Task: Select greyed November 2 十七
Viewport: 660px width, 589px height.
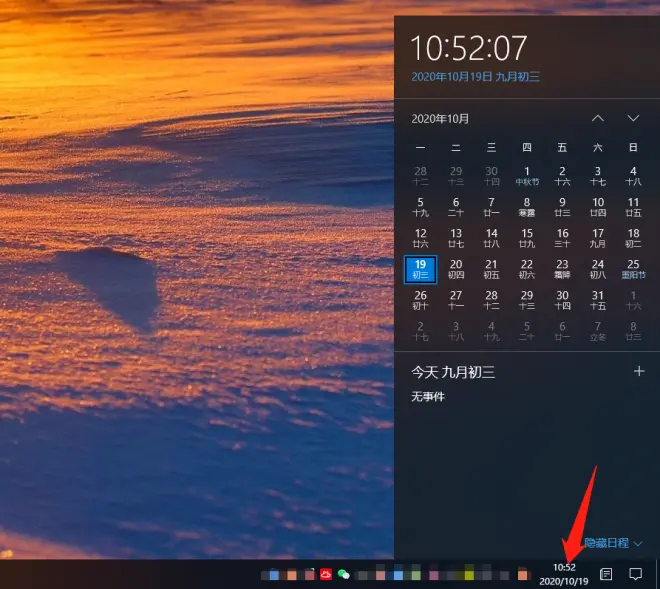Action: [420, 331]
